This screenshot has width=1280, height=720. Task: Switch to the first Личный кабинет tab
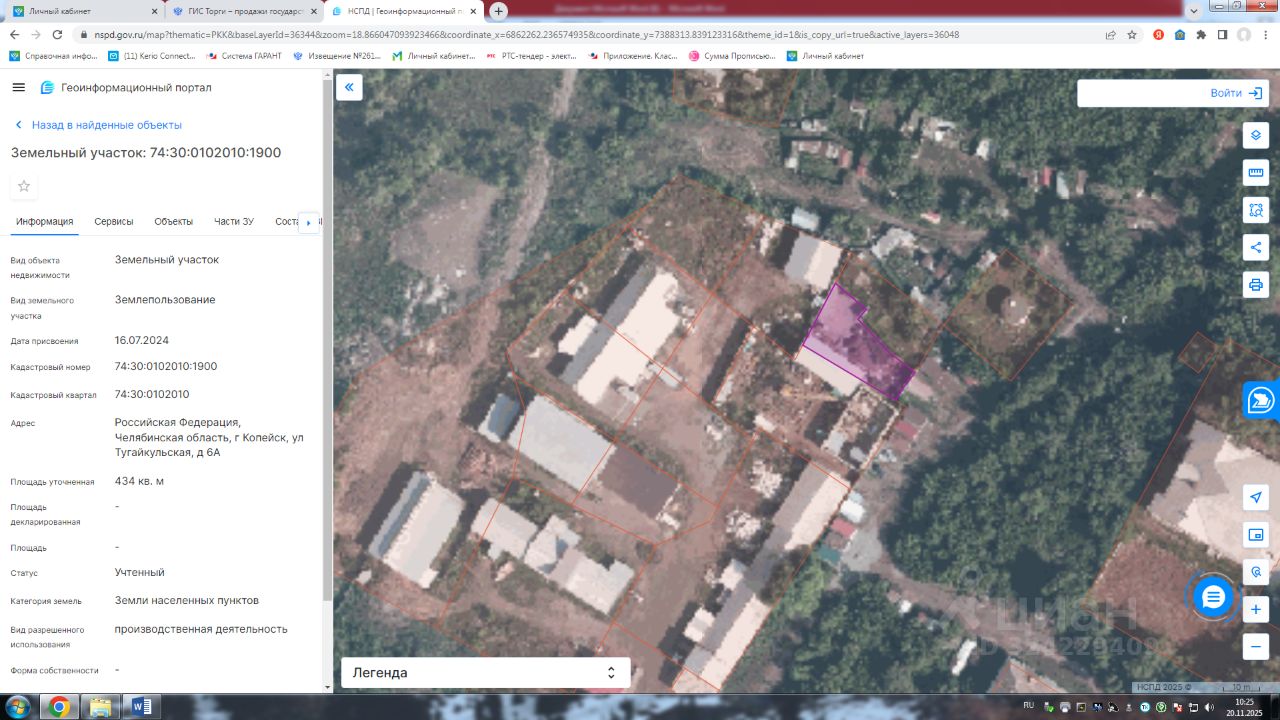(83, 11)
